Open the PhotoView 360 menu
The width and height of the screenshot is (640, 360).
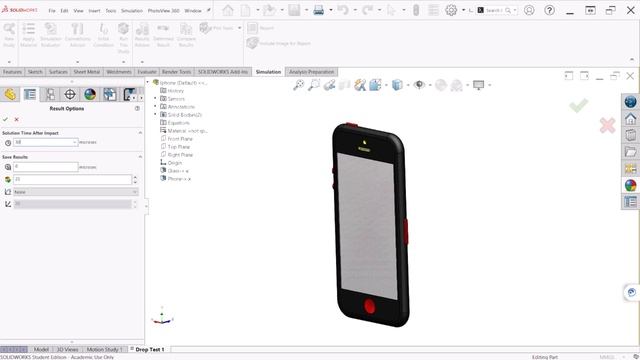[x=163, y=11]
